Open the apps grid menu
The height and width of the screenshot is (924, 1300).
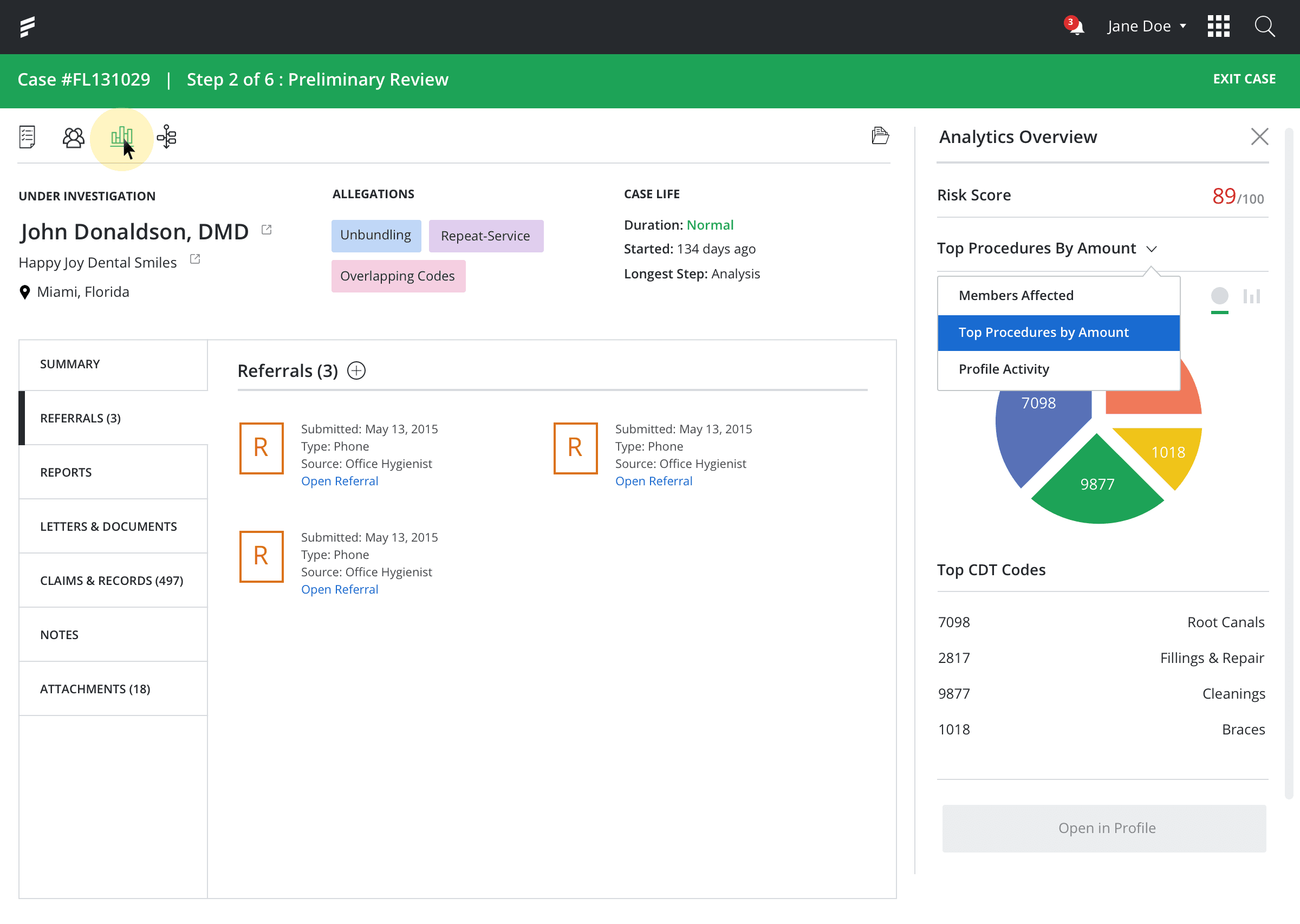(x=1219, y=26)
